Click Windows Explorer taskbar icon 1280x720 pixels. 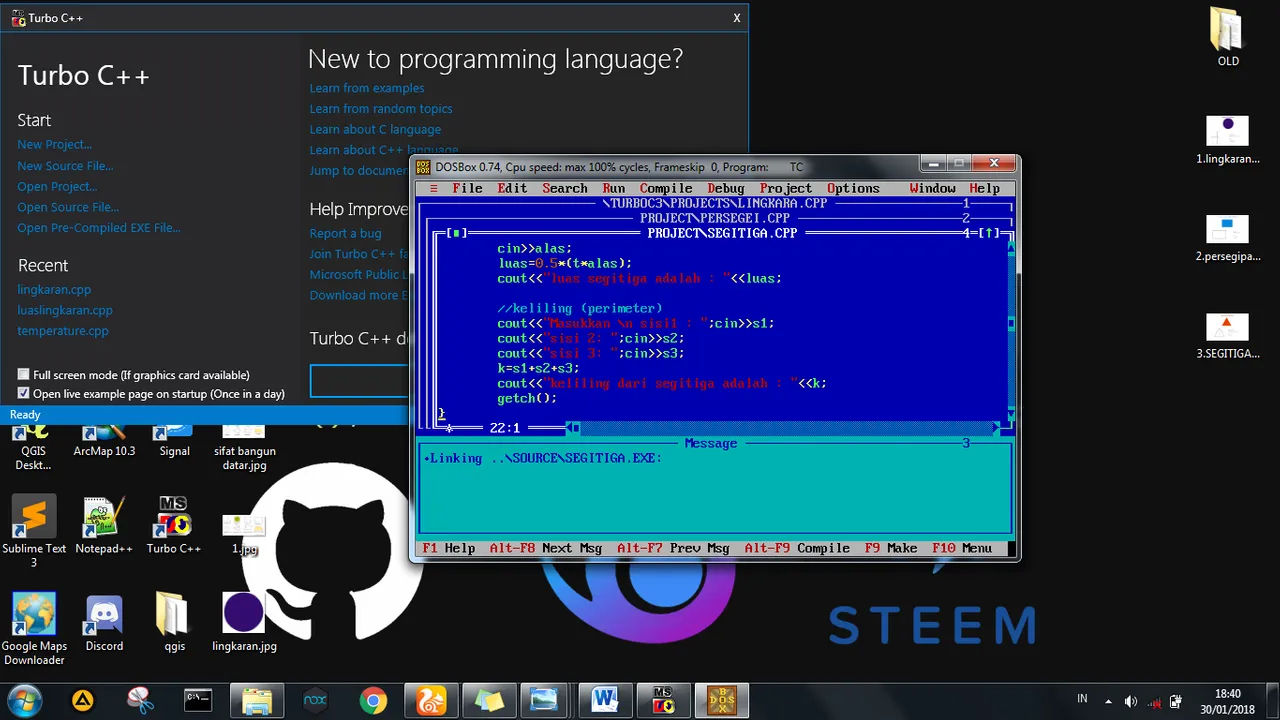point(258,700)
